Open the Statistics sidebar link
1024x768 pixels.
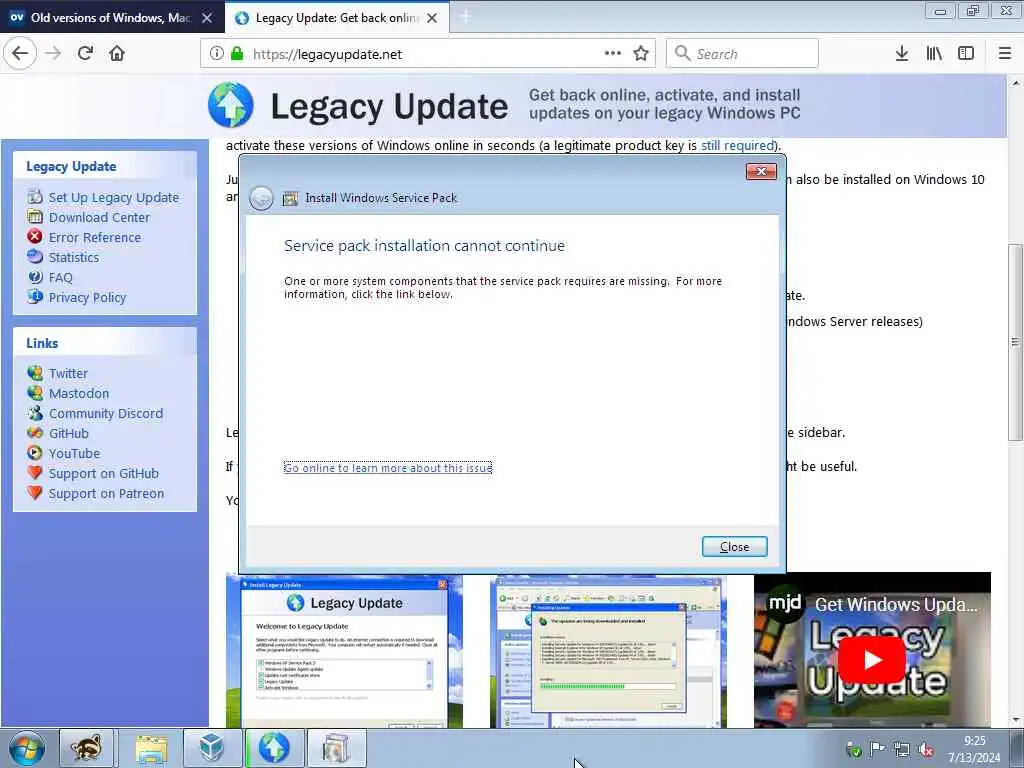(x=74, y=257)
